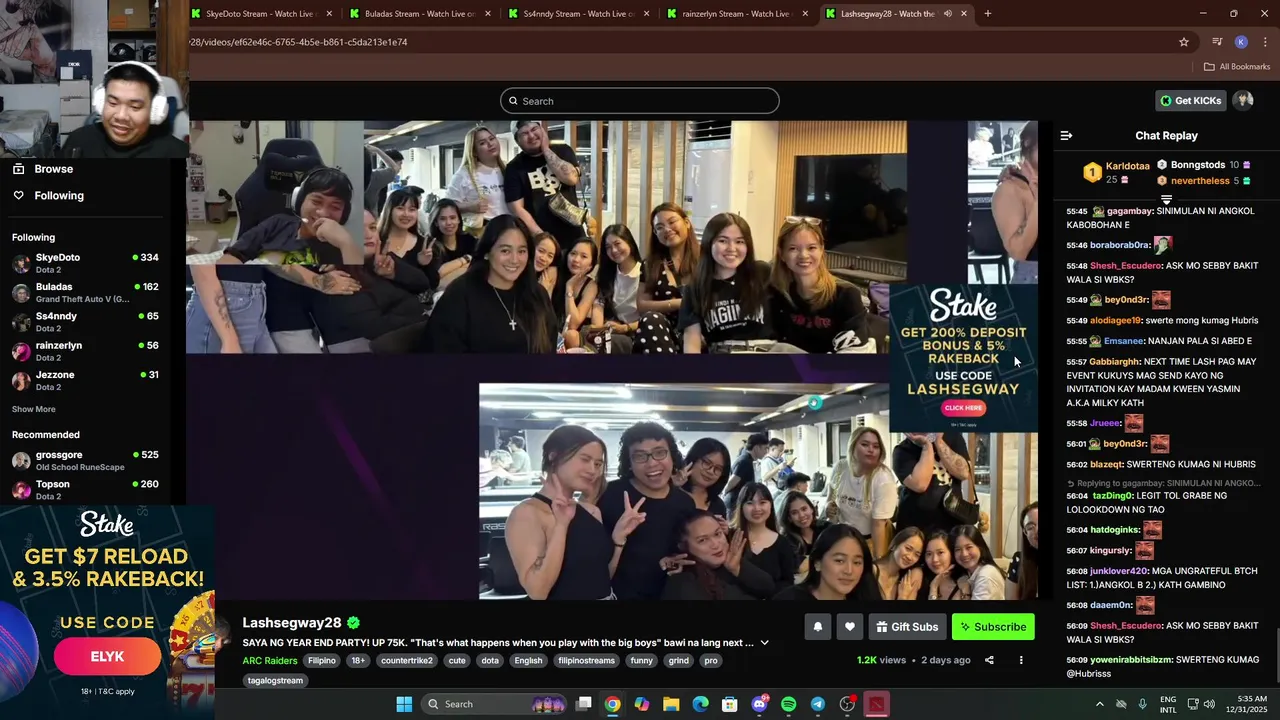
Task: Open Ss4nndy channel in the Following list
Action: [86, 321]
